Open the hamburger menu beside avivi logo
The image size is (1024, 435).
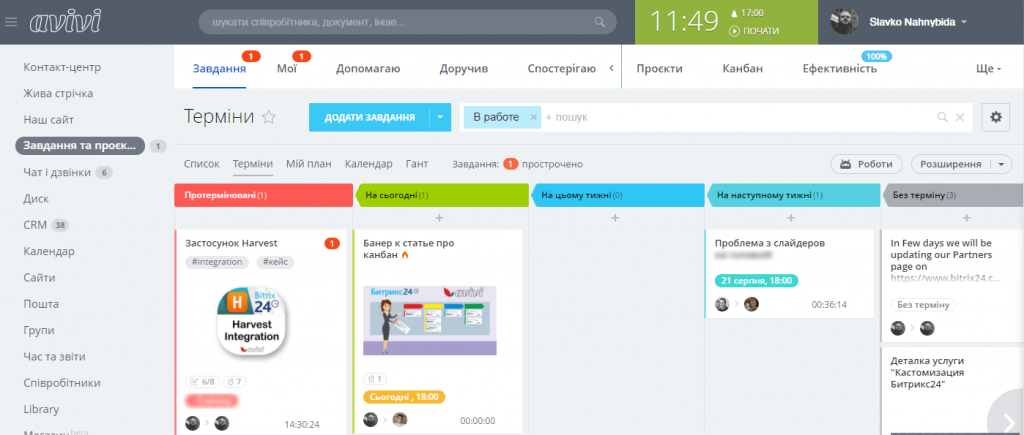(x=10, y=22)
